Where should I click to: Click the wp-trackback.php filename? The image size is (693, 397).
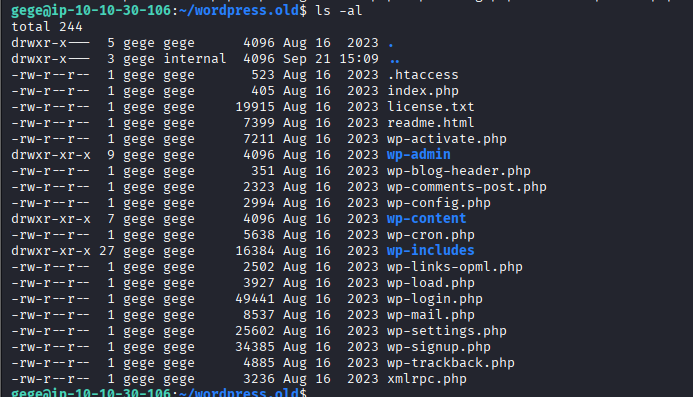[x=451, y=363]
